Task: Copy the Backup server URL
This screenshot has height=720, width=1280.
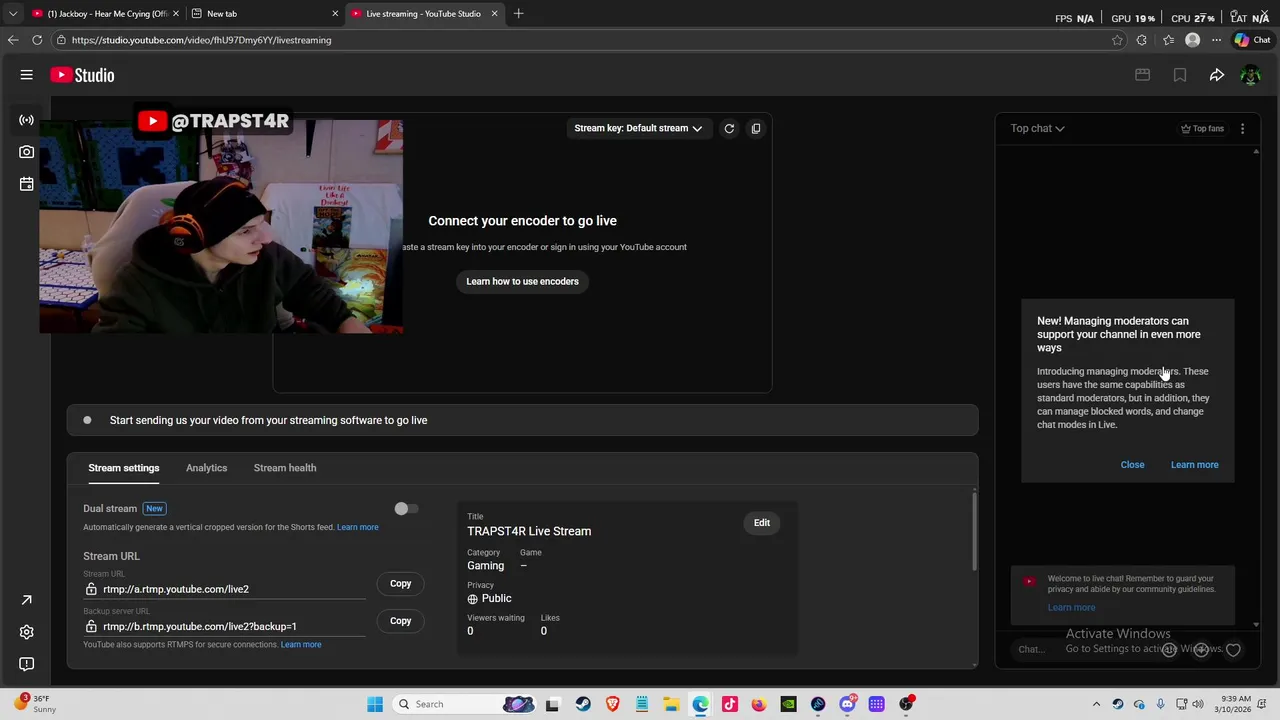Action: [400, 621]
